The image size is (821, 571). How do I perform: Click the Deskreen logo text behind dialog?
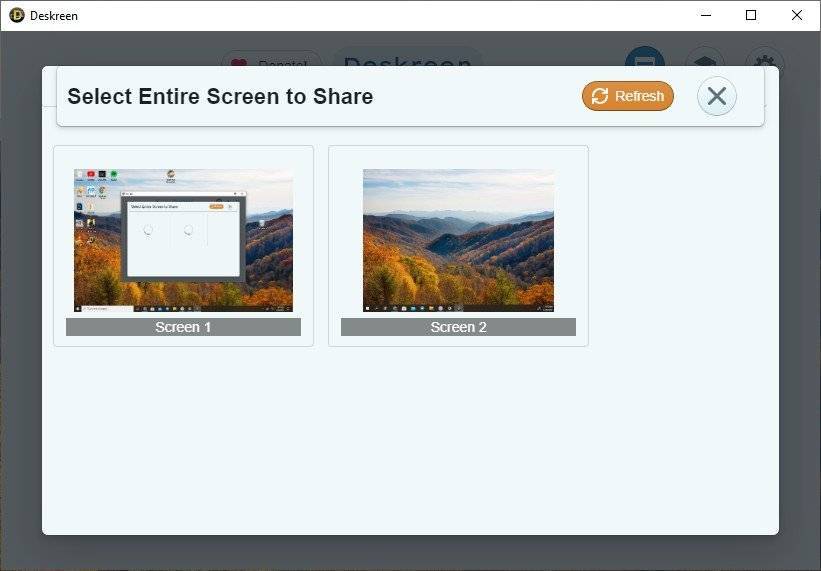tap(407, 60)
